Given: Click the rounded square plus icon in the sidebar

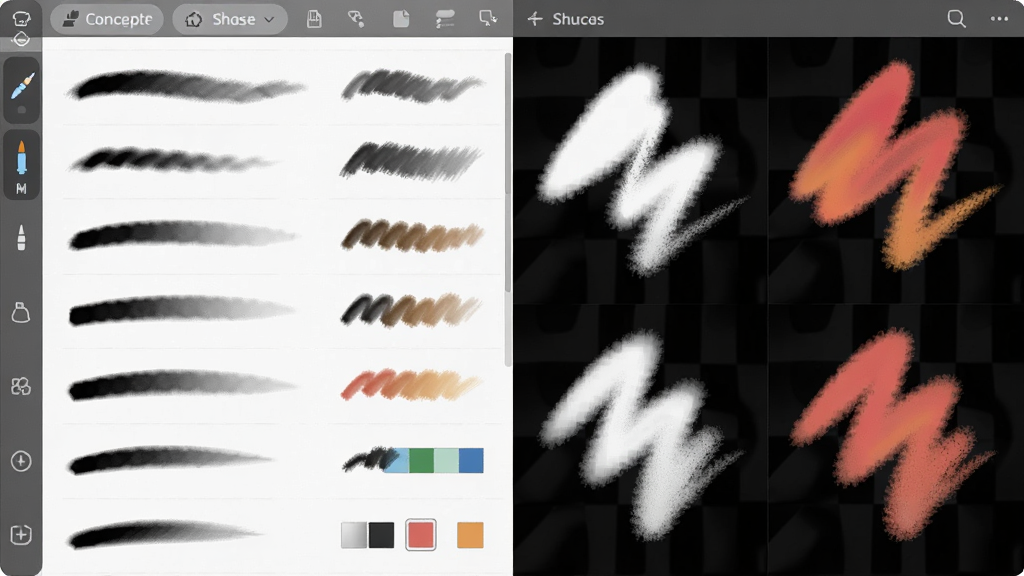Looking at the screenshot, I should (21, 535).
